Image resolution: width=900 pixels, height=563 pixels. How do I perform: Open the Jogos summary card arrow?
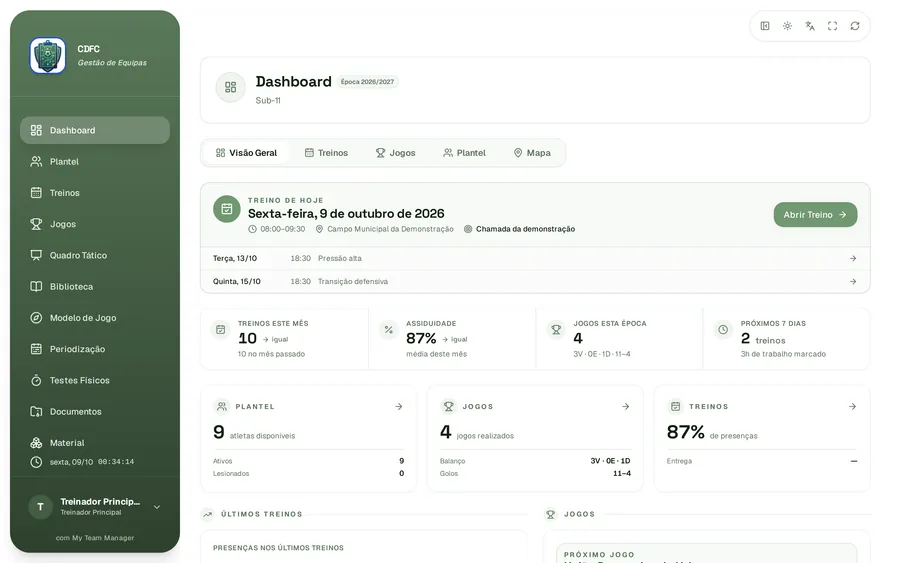coord(626,406)
